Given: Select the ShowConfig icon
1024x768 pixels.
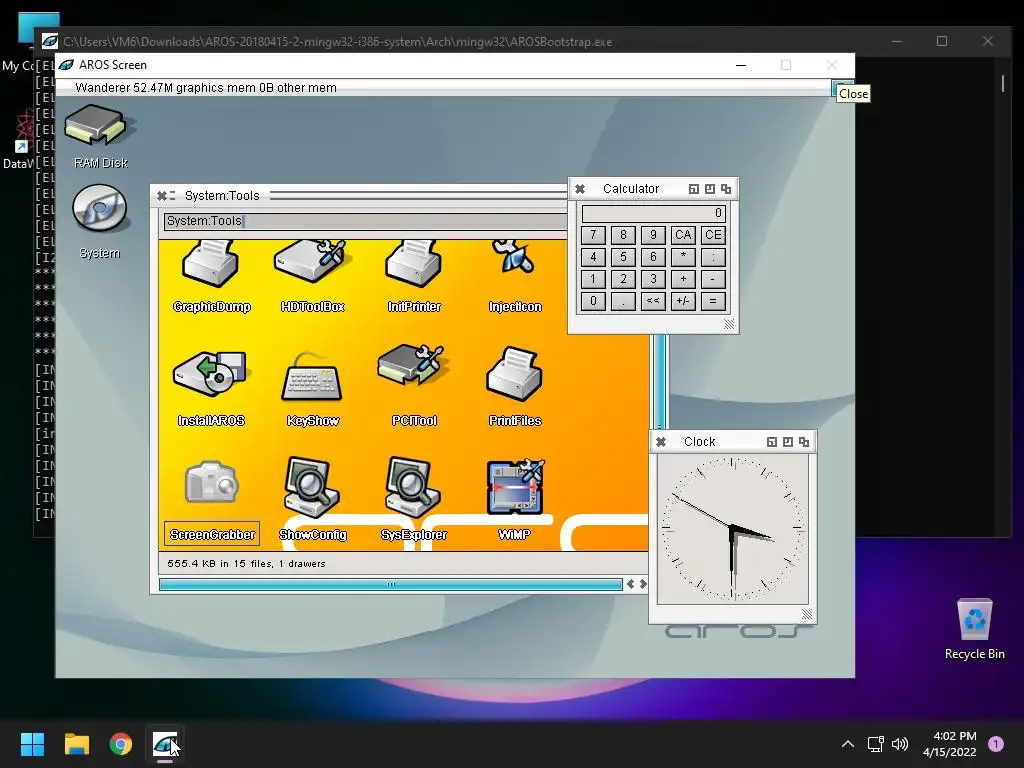Looking at the screenshot, I should tap(312, 500).
